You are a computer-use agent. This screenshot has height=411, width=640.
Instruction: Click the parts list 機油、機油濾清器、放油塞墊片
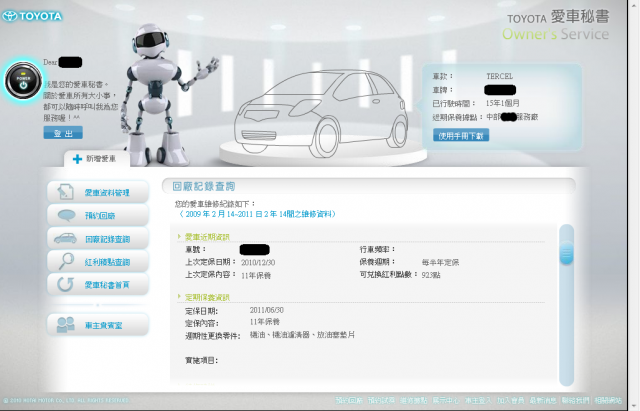click(x=302, y=335)
